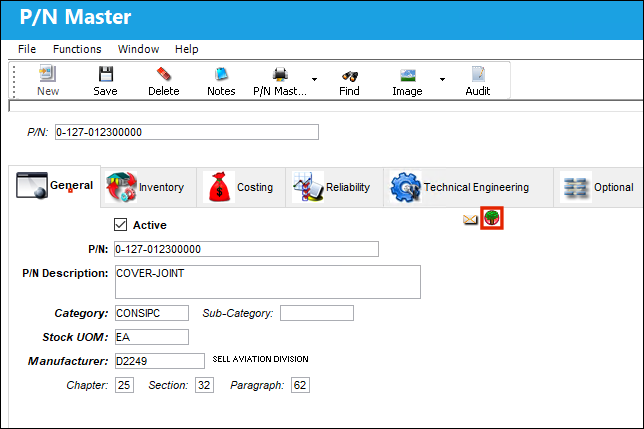Click the Find binoculars icon
The image size is (644, 429).
[350, 75]
